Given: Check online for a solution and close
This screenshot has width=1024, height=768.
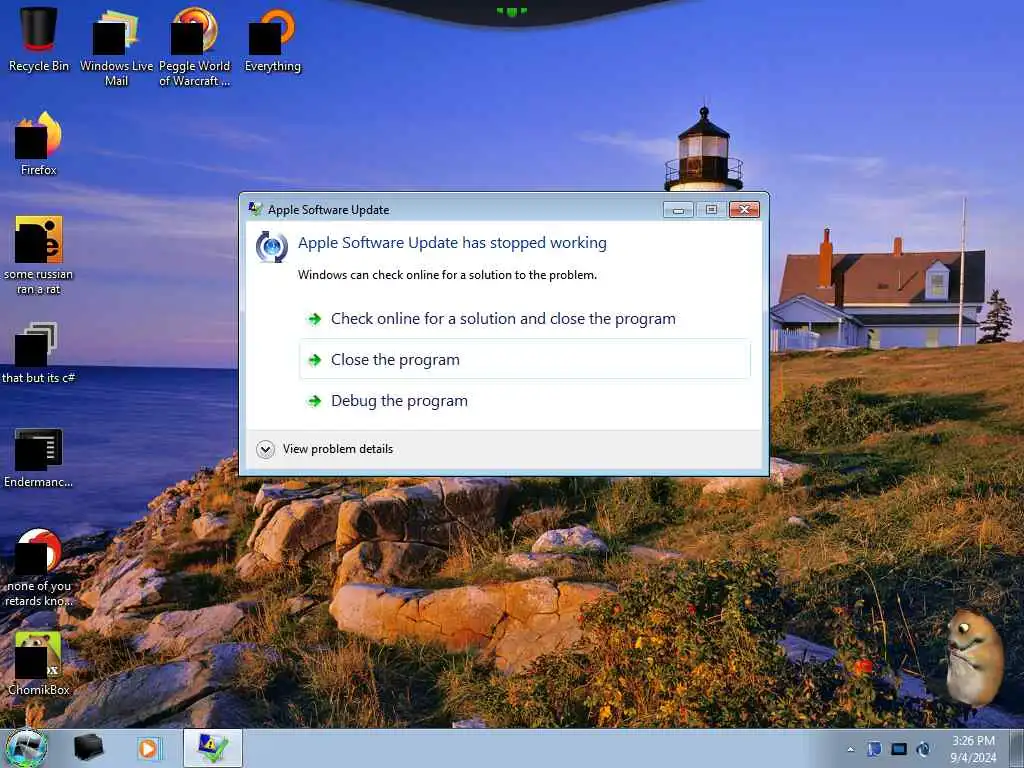Looking at the screenshot, I should pos(525,319).
